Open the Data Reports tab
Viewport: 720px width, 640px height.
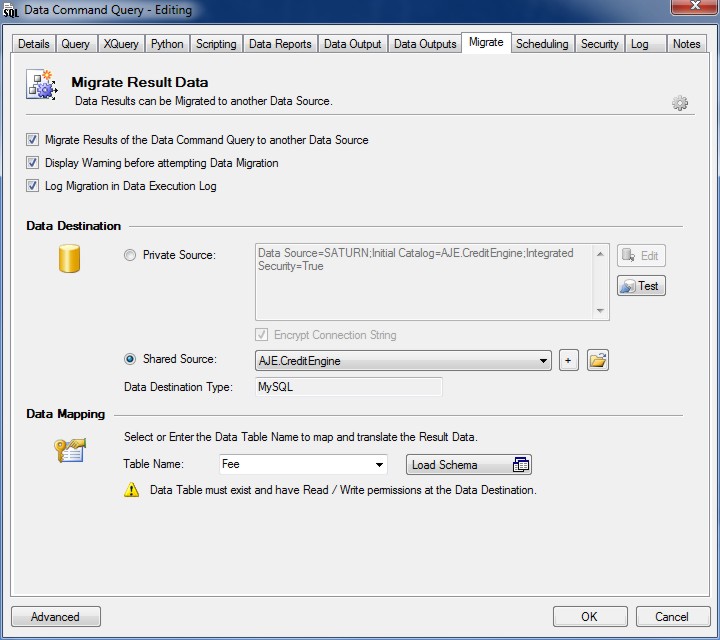tap(280, 44)
